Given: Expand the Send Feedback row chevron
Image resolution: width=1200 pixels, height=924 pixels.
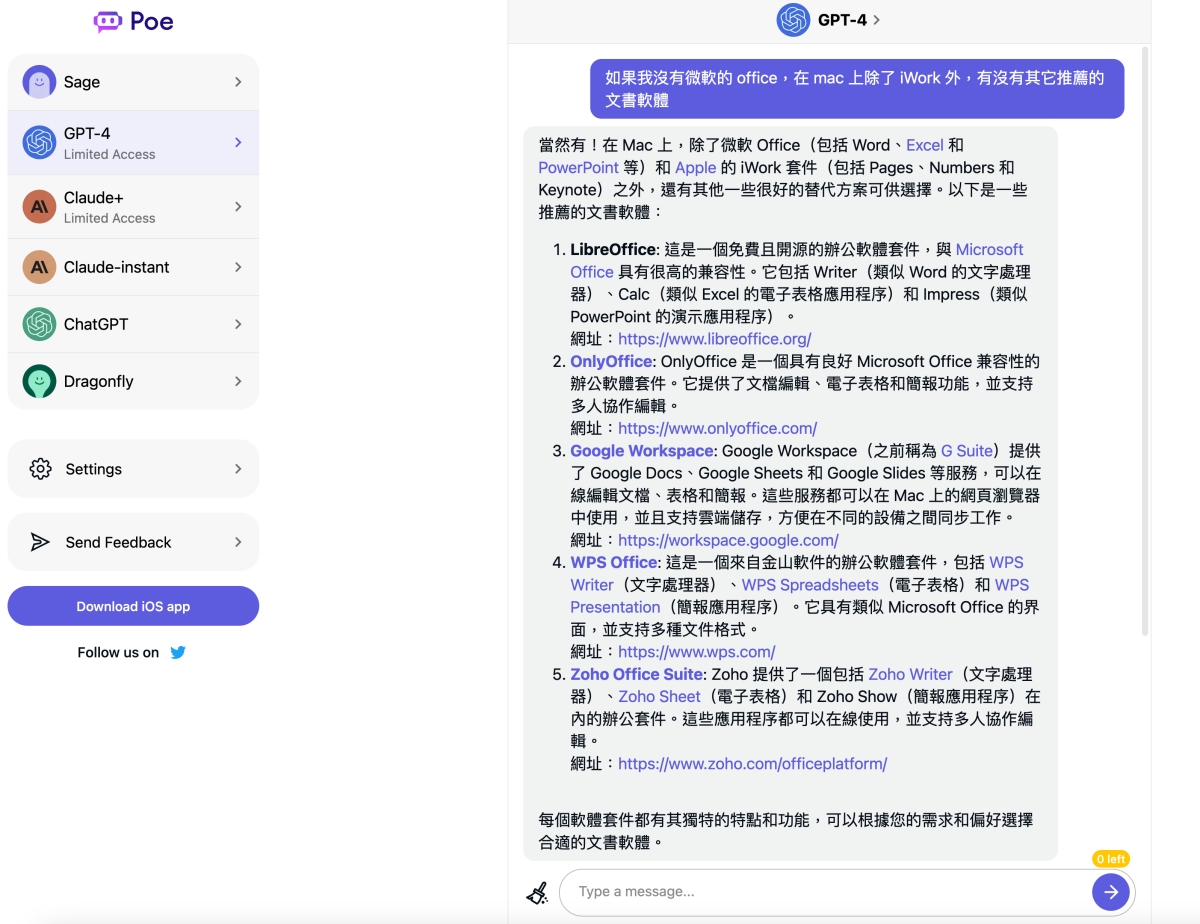Looking at the screenshot, I should (238, 542).
